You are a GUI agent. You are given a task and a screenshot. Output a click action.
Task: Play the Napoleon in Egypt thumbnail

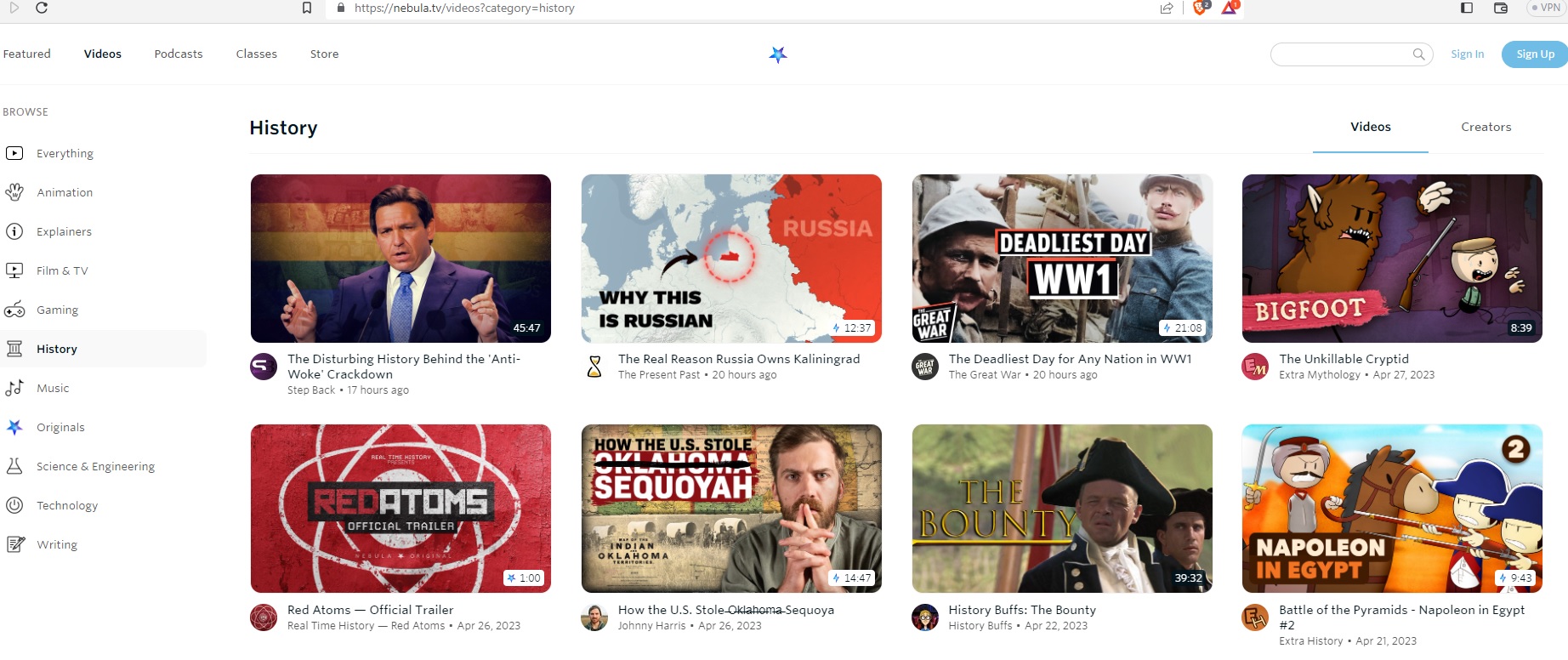[x=1392, y=509]
